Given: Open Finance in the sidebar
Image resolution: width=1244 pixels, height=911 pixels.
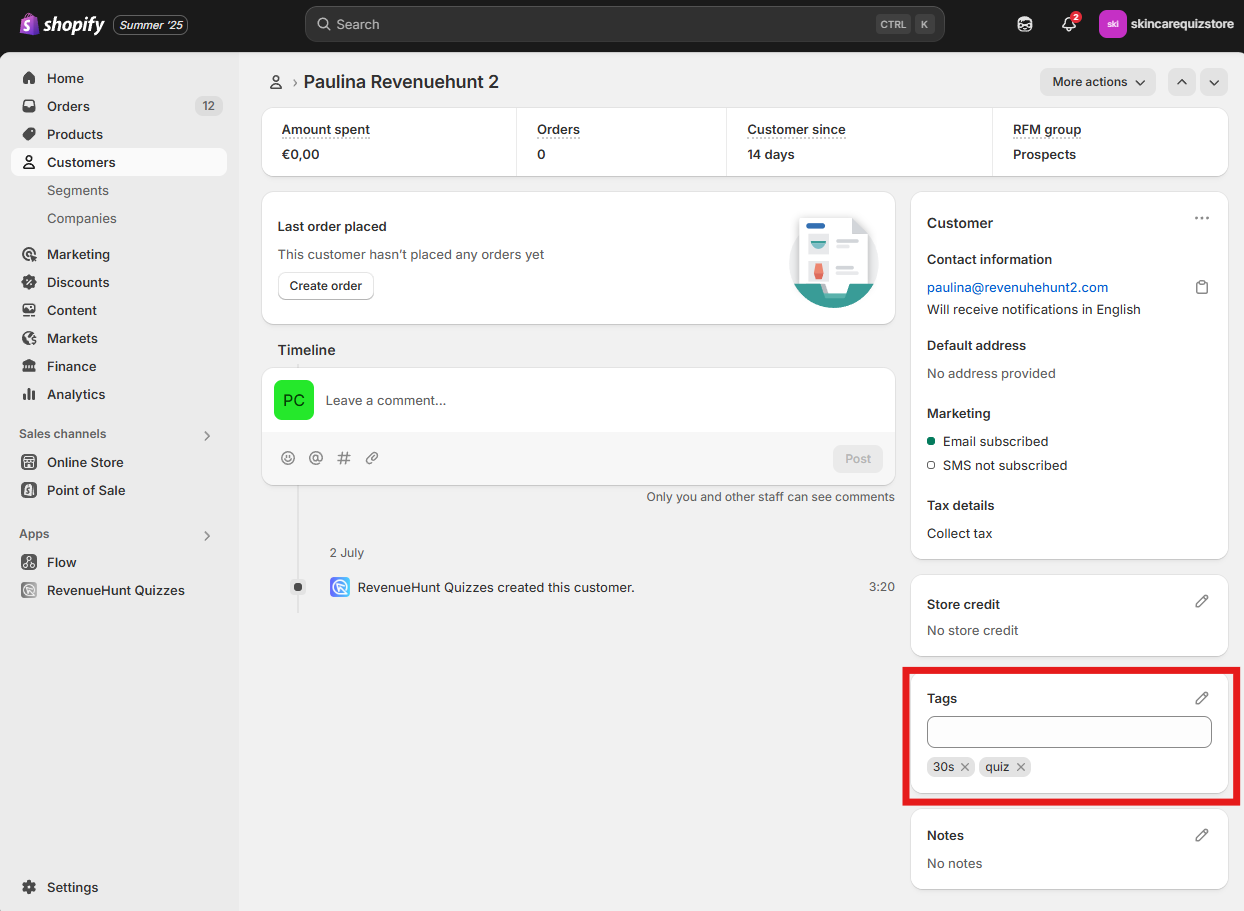Looking at the screenshot, I should pyautogui.click(x=119, y=366).
